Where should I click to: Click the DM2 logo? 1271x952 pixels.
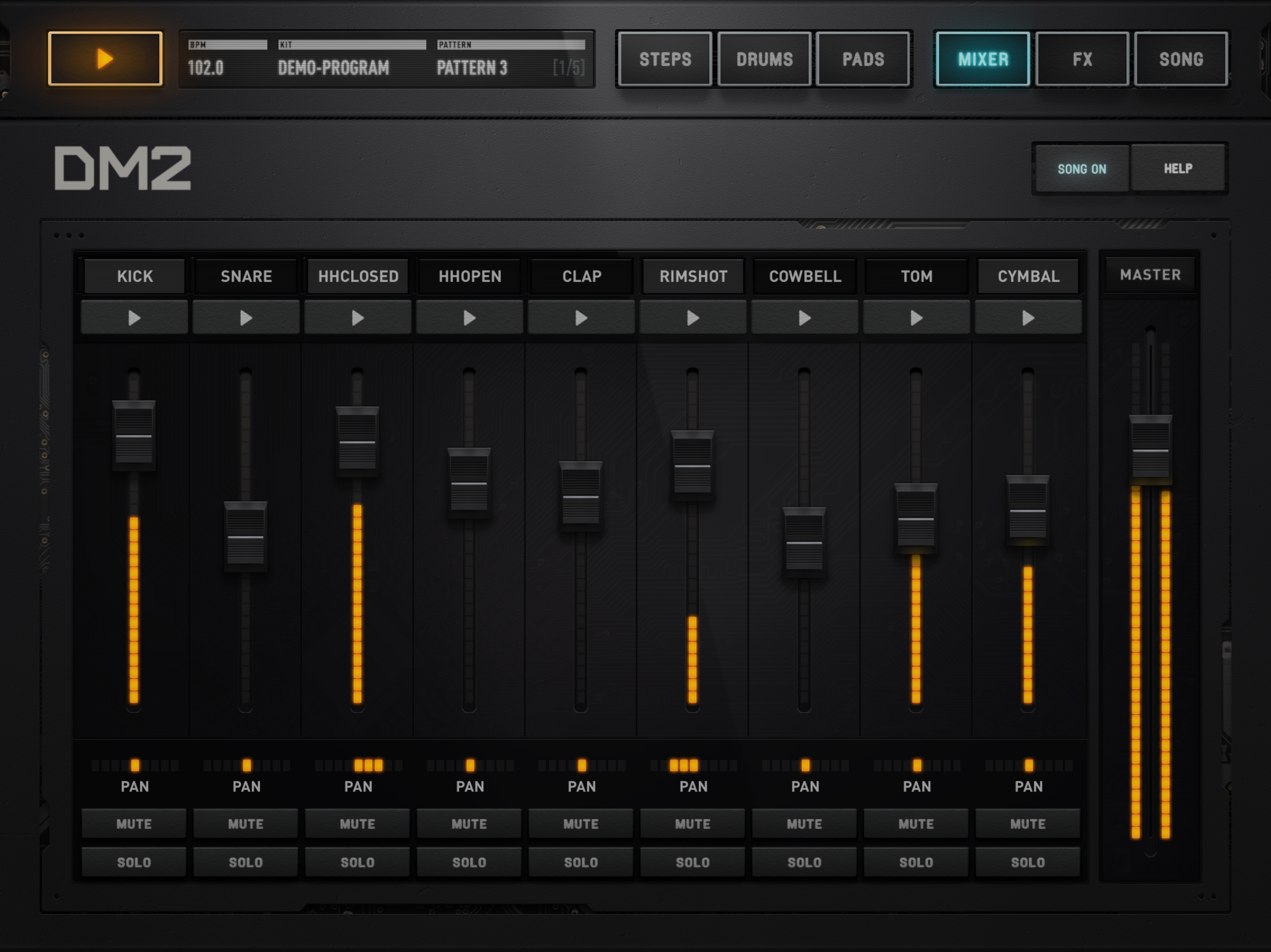point(123,167)
